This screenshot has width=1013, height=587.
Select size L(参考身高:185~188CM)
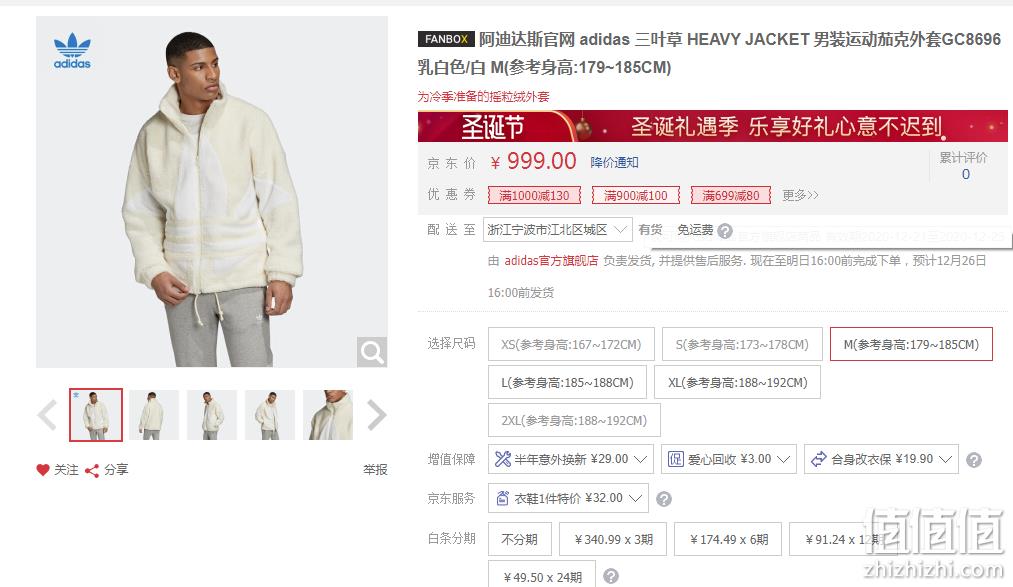tap(567, 382)
